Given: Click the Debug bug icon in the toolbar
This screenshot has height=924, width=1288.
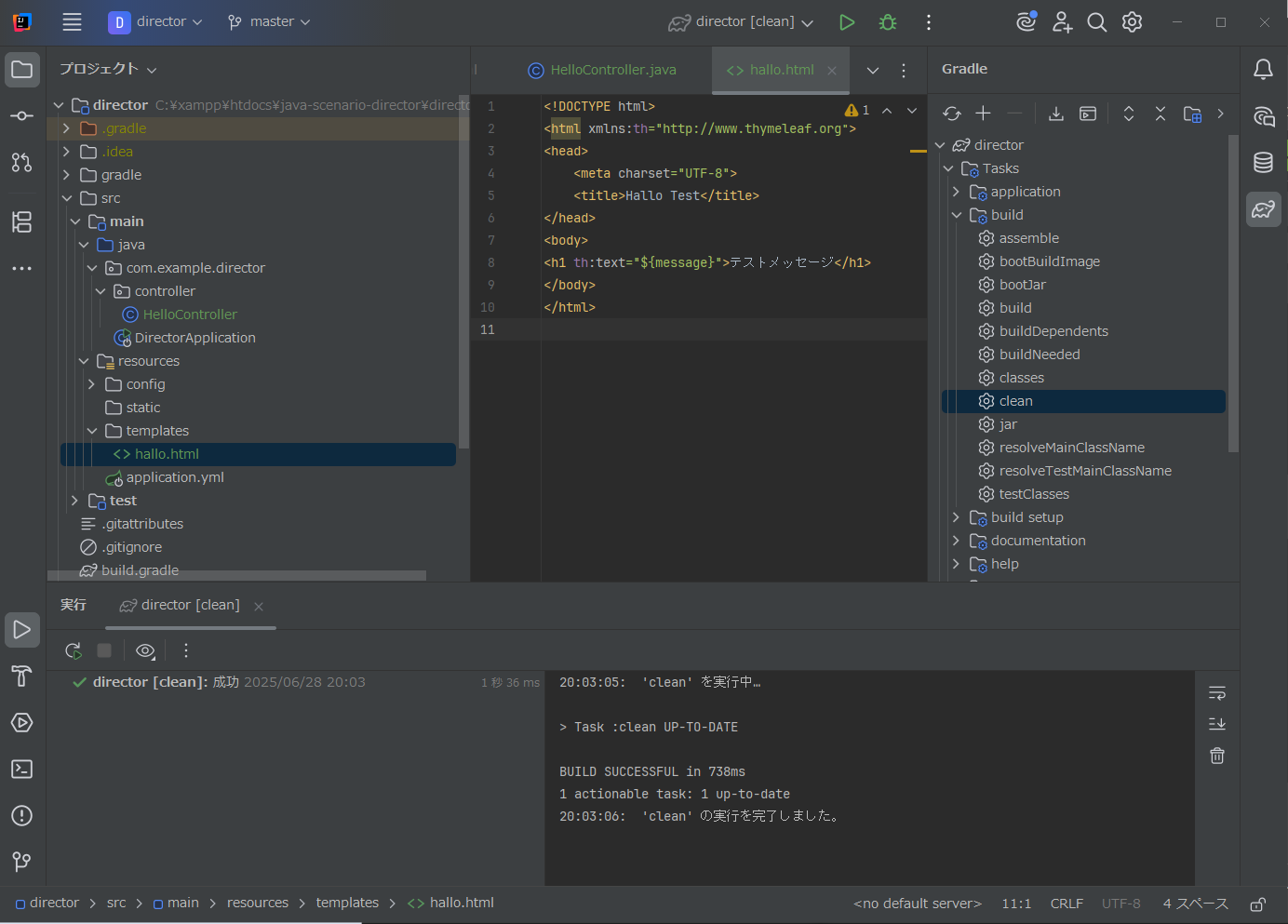Looking at the screenshot, I should coord(887,20).
